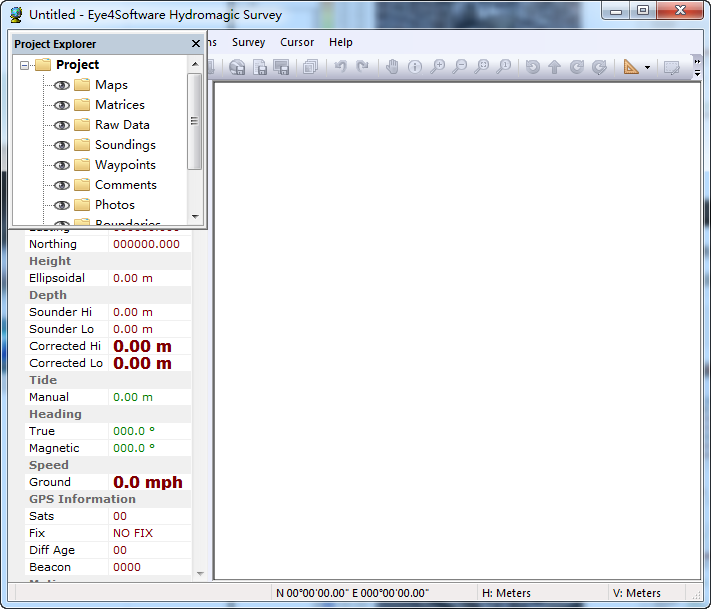Click the redo arrow toolbar icon

(x=362, y=67)
